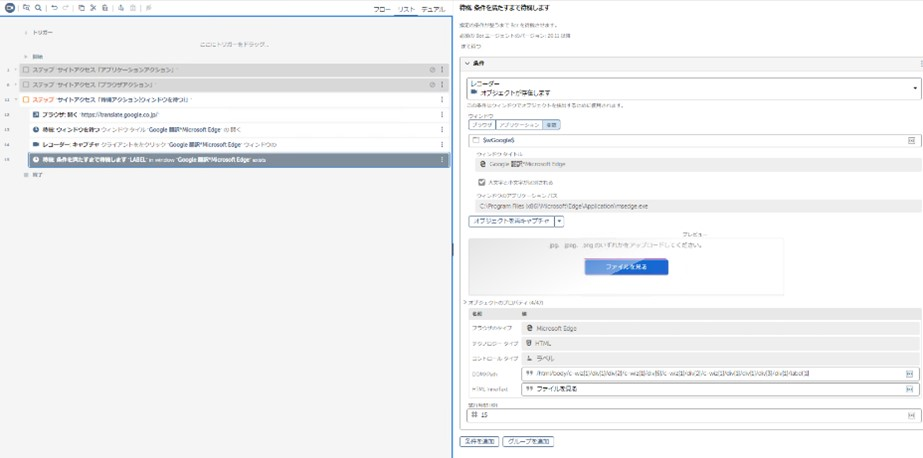The image size is (923, 458).
Task: Open the arrow beside the object recapture button
Action: click(x=559, y=221)
